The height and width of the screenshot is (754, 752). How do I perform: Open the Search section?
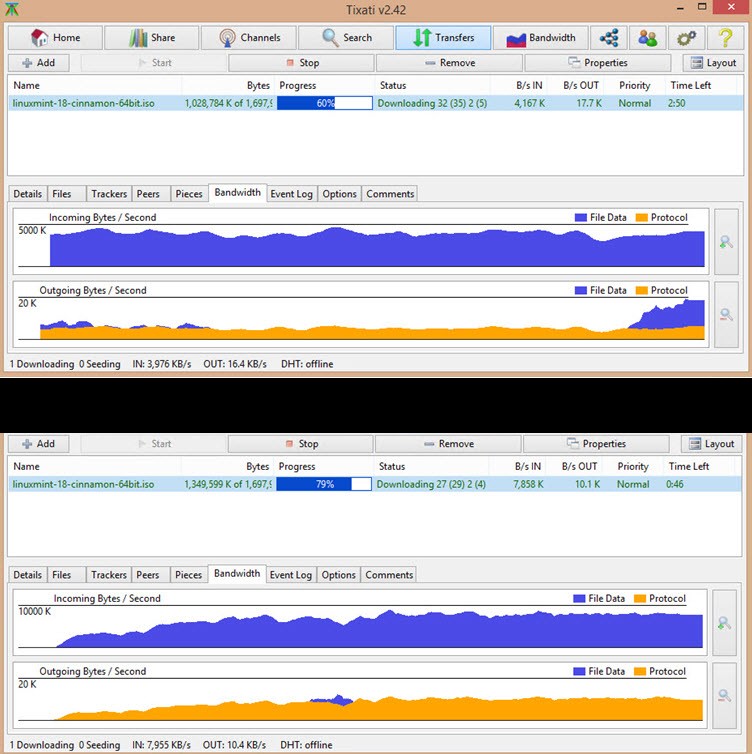346,38
